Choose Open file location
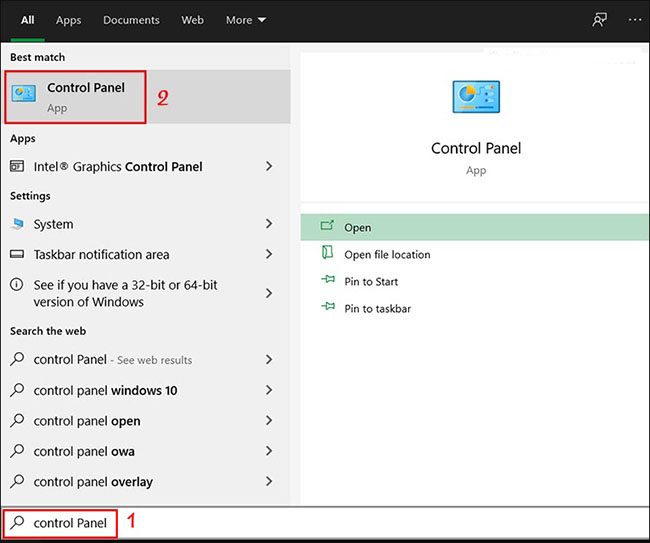The height and width of the screenshot is (543, 650). coord(475,254)
